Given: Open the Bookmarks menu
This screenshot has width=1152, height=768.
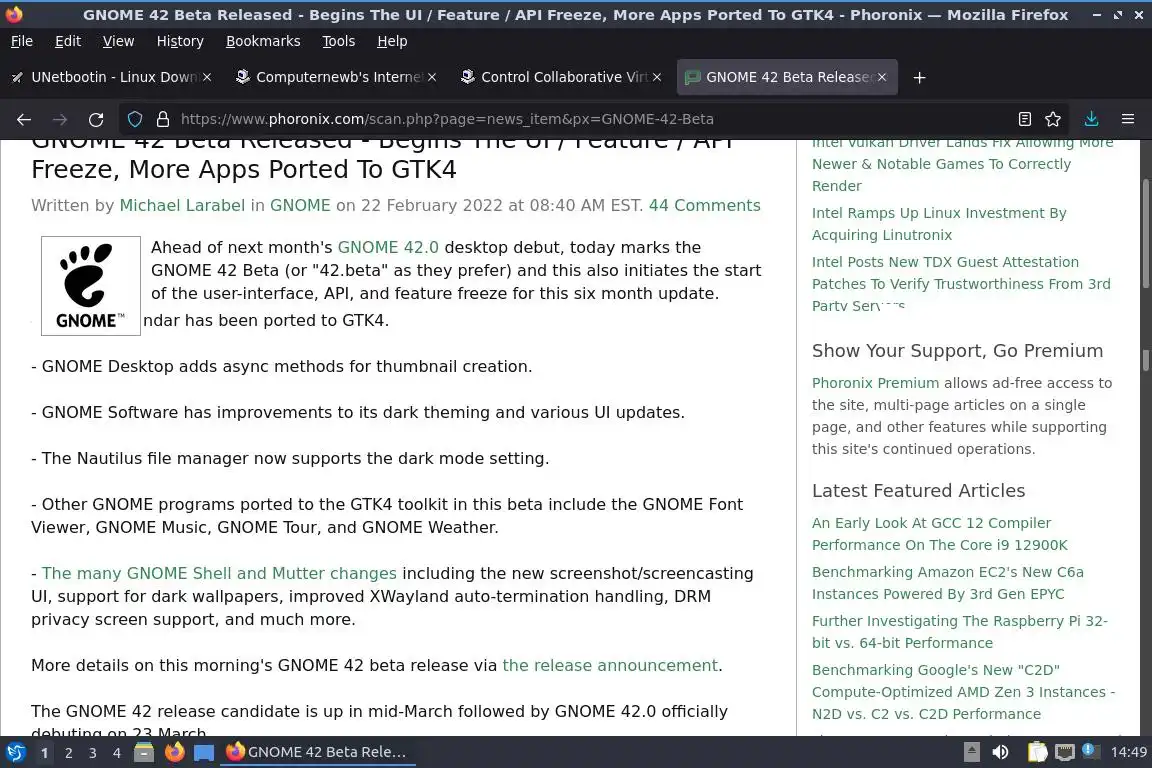Looking at the screenshot, I should 263,41.
